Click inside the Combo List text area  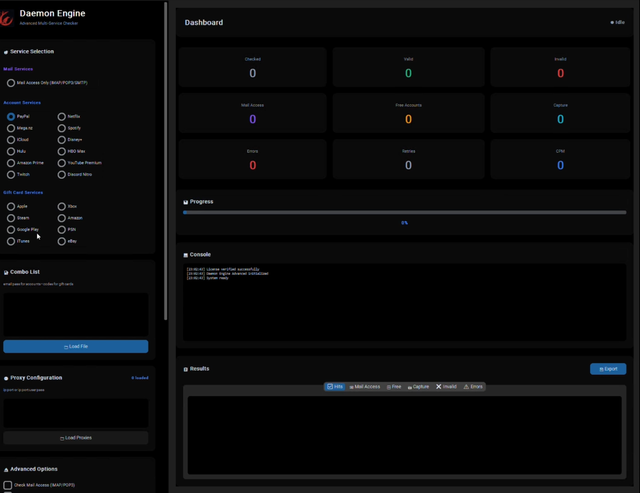click(x=76, y=315)
